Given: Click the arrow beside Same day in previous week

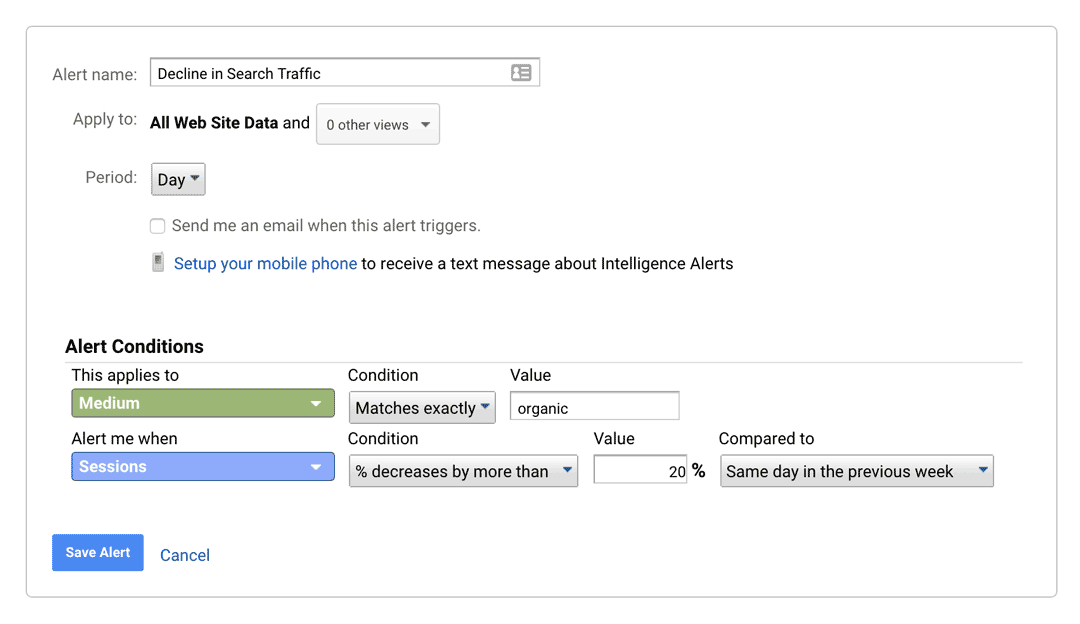Looking at the screenshot, I should coord(983,470).
